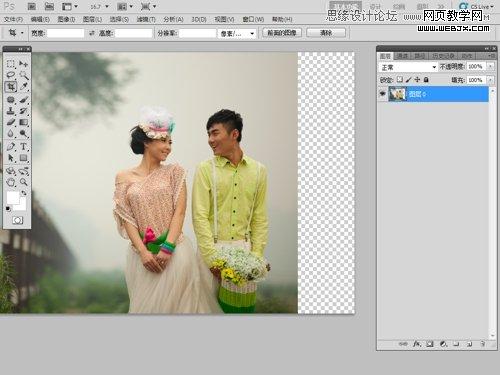Select the Pen tool
This screenshot has height=375, width=500.
tap(11, 146)
